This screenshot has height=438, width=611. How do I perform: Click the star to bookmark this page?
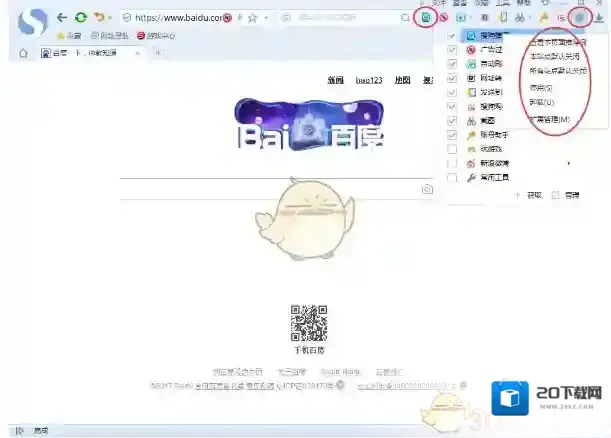pos(253,18)
